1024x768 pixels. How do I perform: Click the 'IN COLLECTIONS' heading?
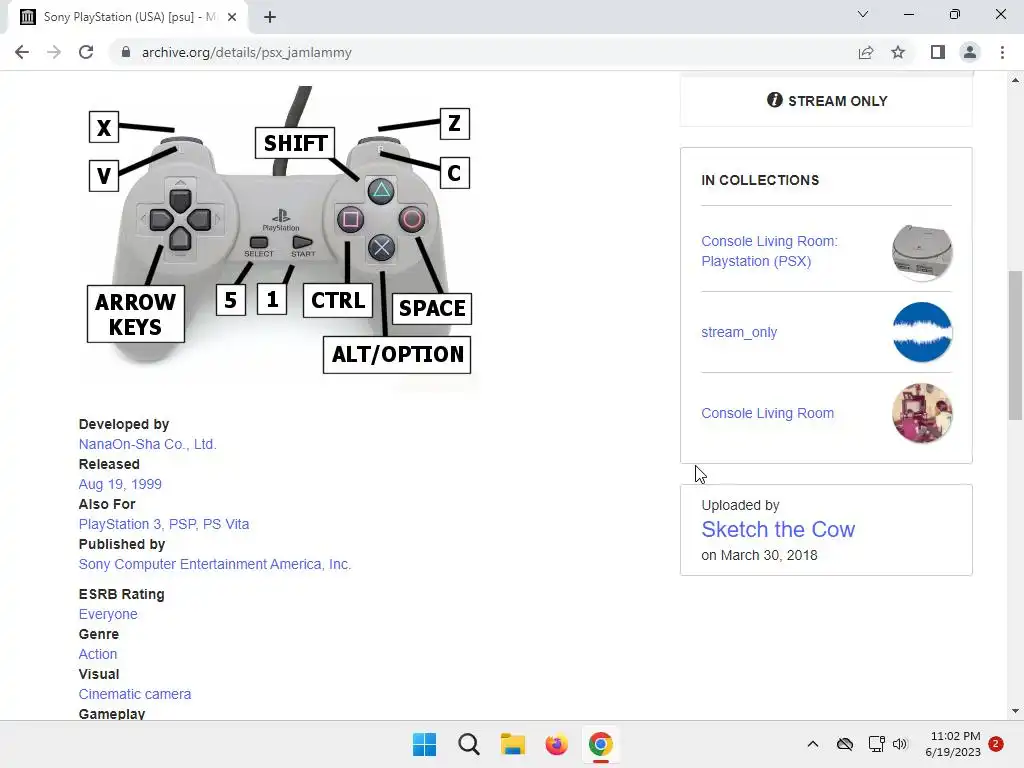760,180
